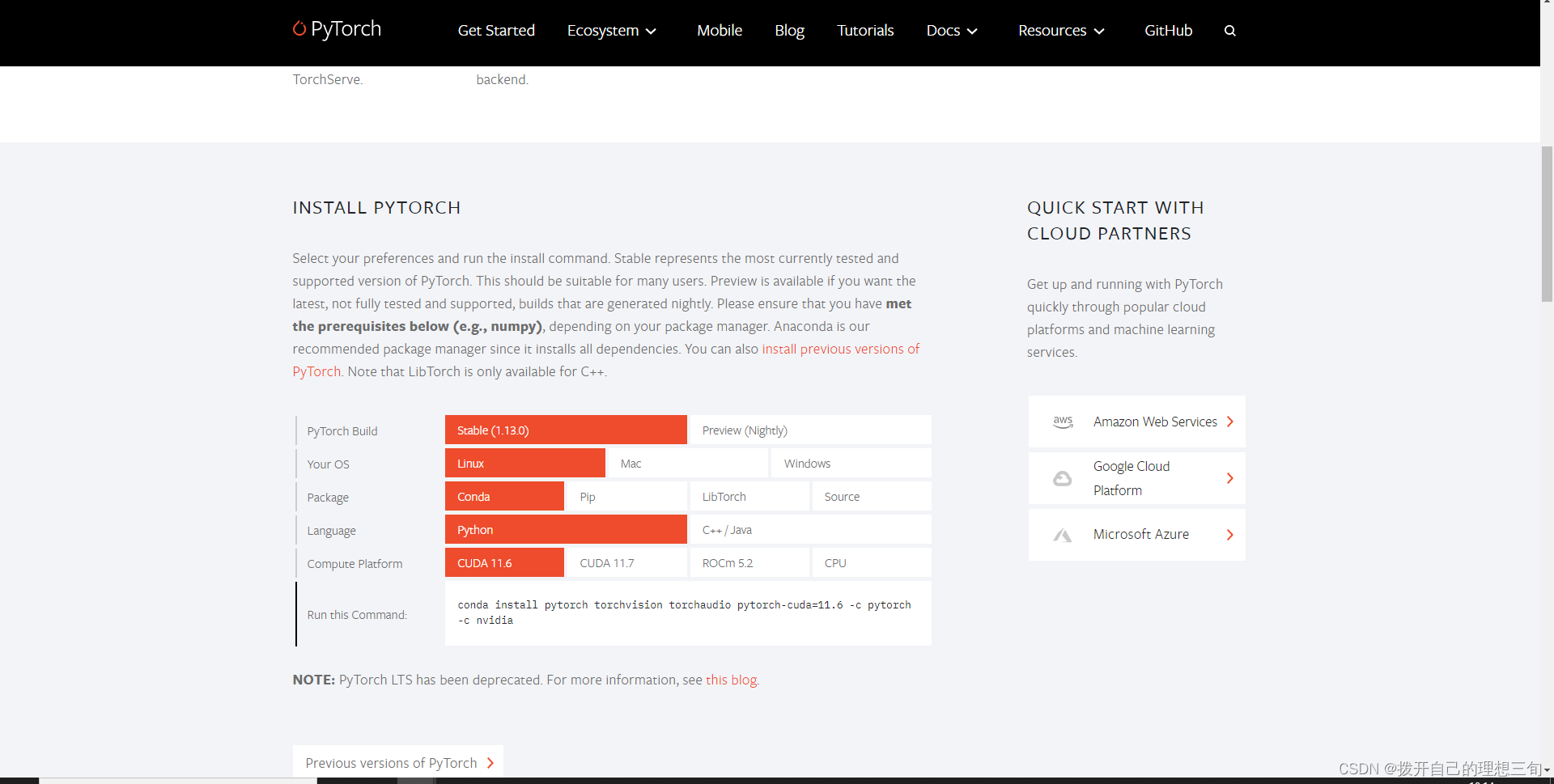Click the Microsoft Azure logo icon
Viewport: 1554px width, 784px height.
click(x=1063, y=535)
